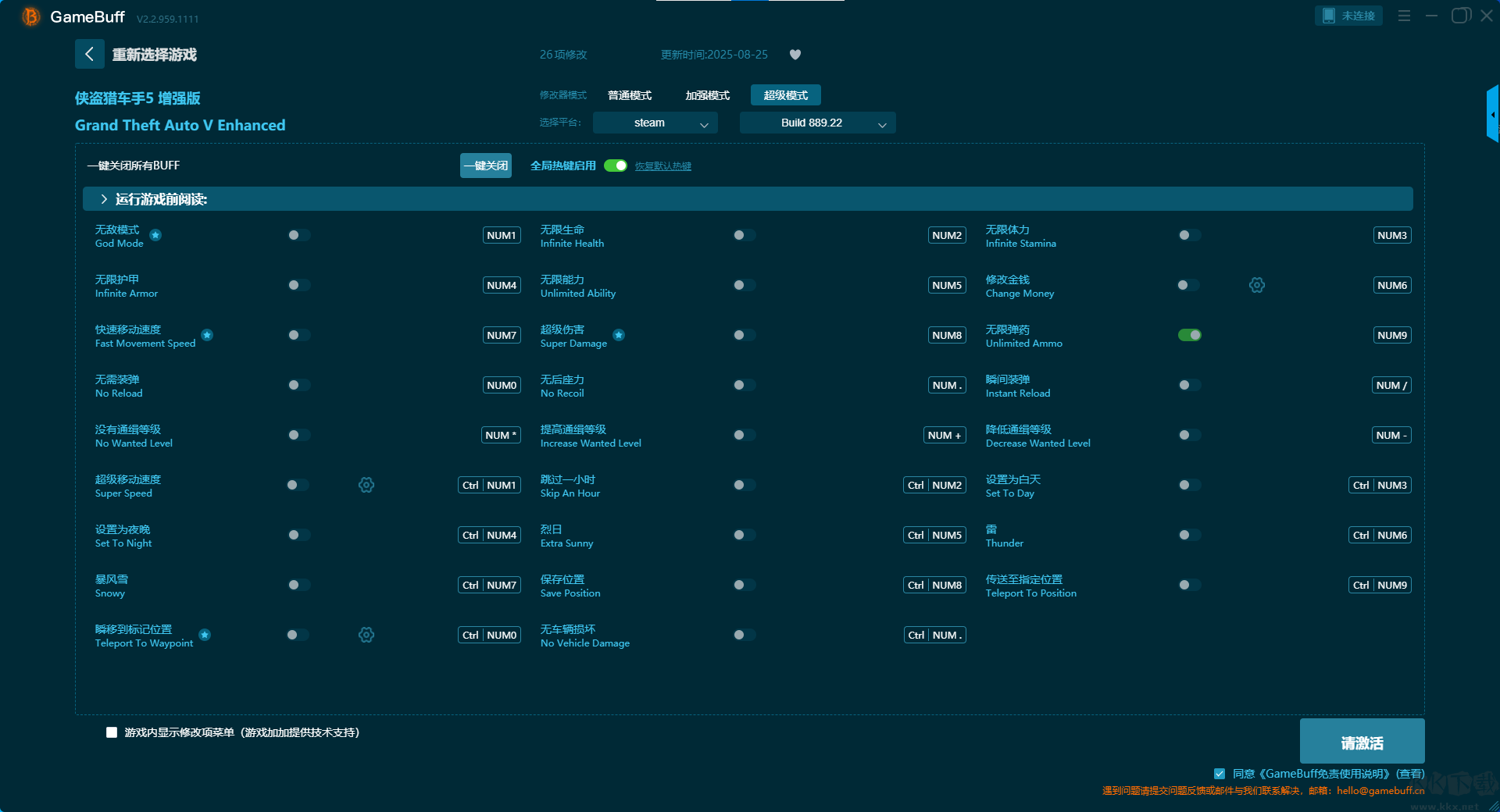The image size is (1500, 812).
Task: Click the star badge next to God Mode
Action: click(155, 235)
